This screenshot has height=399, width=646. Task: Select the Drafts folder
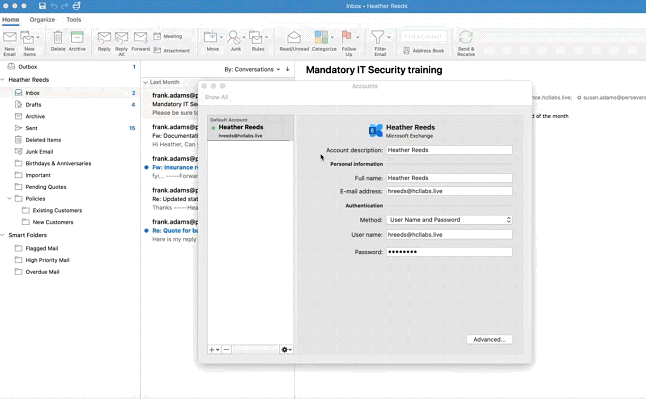coord(70,105)
